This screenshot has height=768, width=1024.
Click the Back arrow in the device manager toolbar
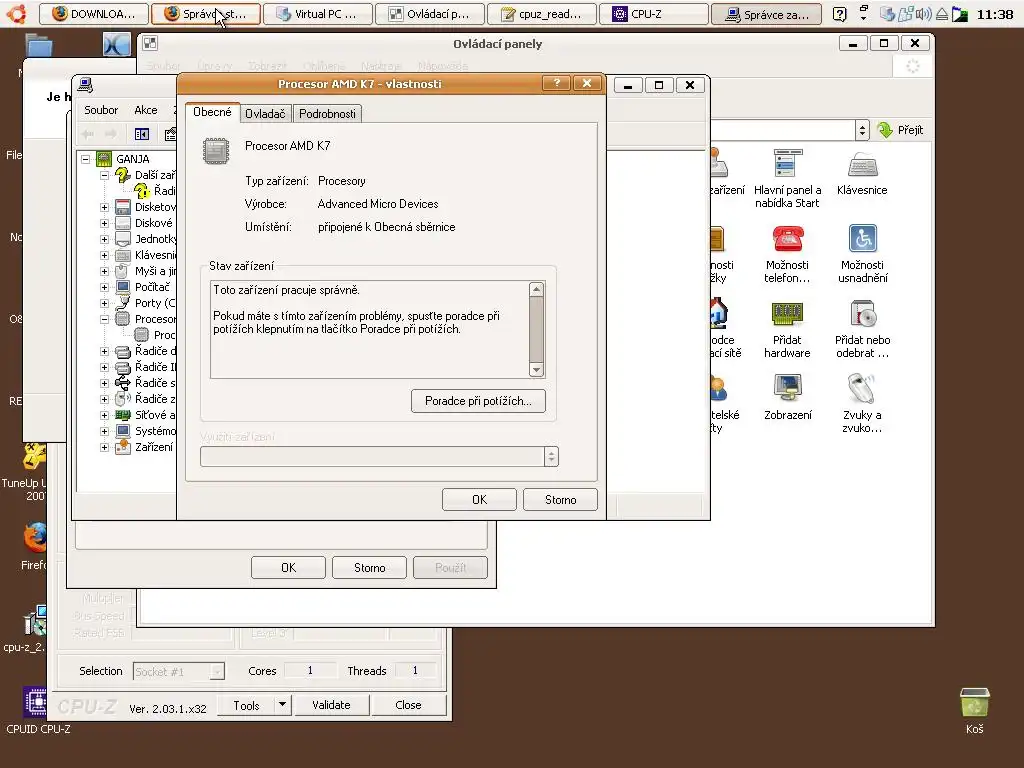88,134
